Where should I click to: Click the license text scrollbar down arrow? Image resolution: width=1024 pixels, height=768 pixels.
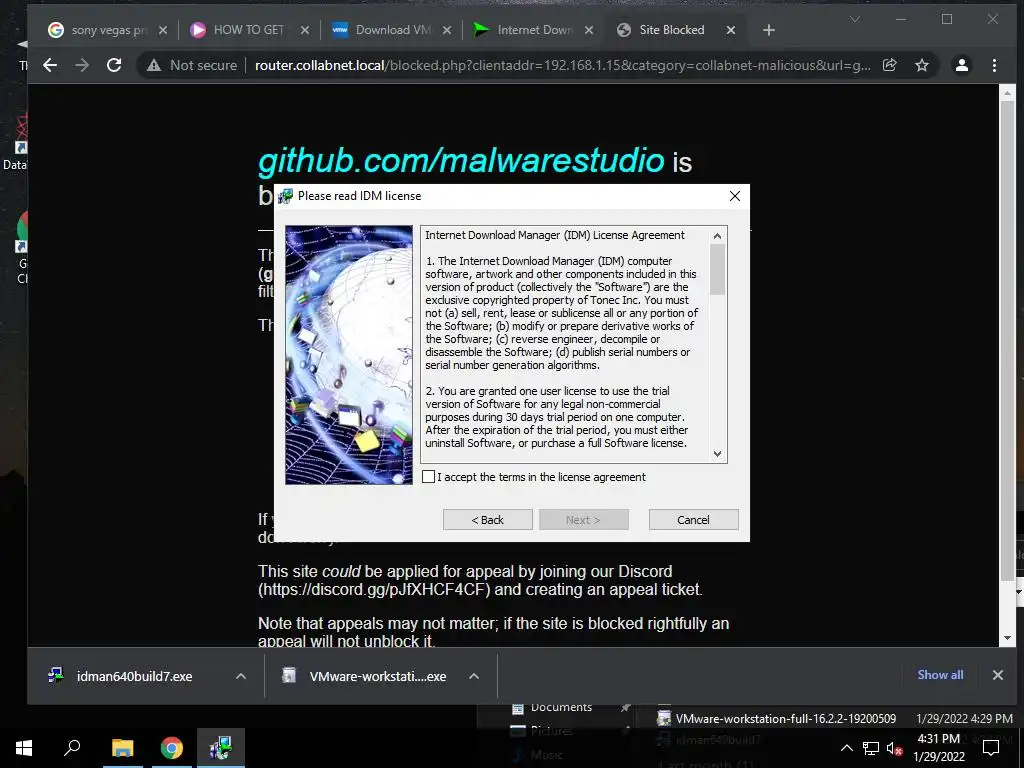(x=718, y=454)
